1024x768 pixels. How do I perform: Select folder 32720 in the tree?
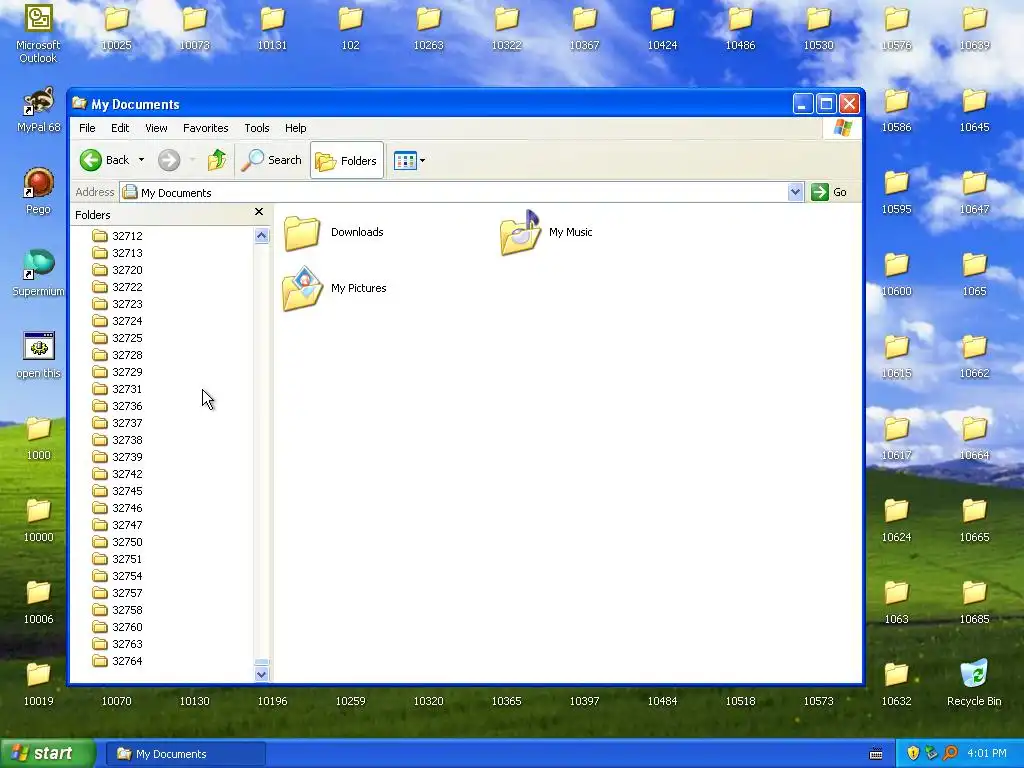[118, 270]
